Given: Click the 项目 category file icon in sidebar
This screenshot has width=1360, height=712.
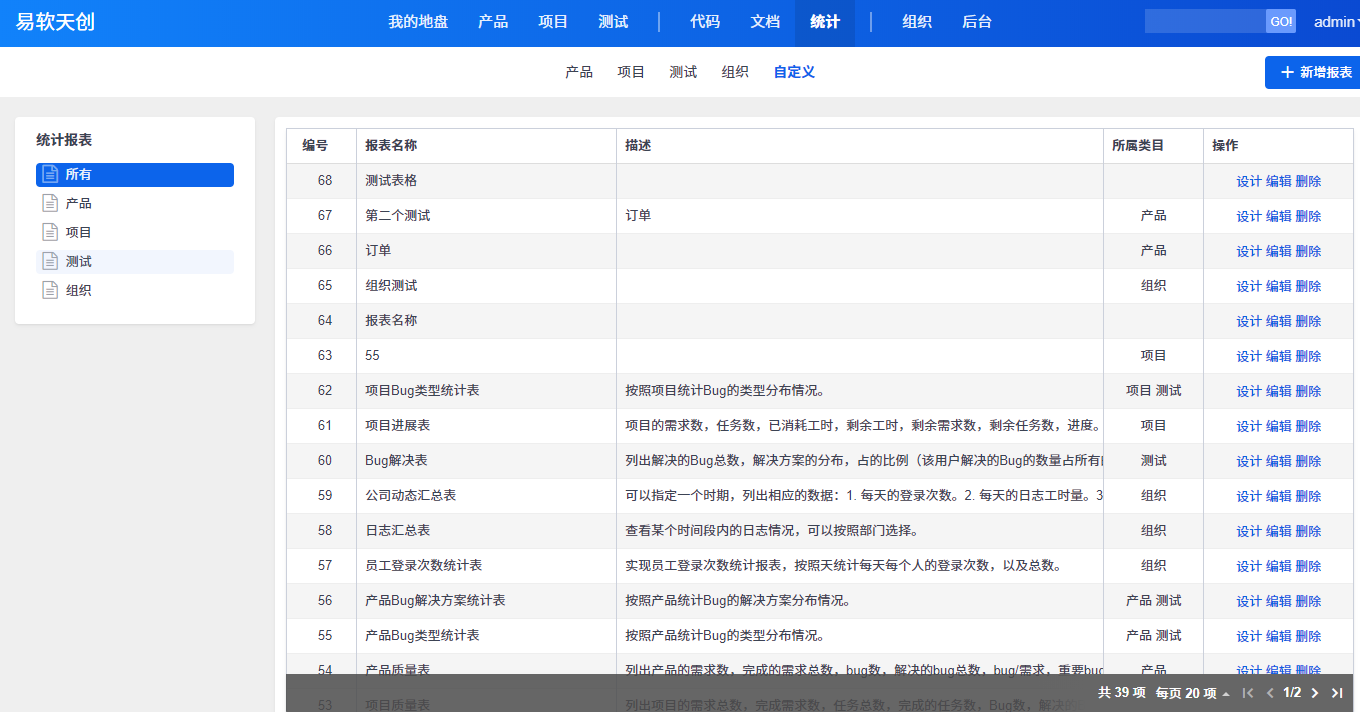Looking at the screenshot, I should tap(50, 233).
